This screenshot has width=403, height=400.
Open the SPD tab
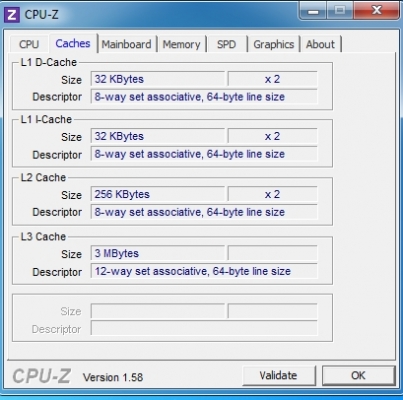click(226, 44)
